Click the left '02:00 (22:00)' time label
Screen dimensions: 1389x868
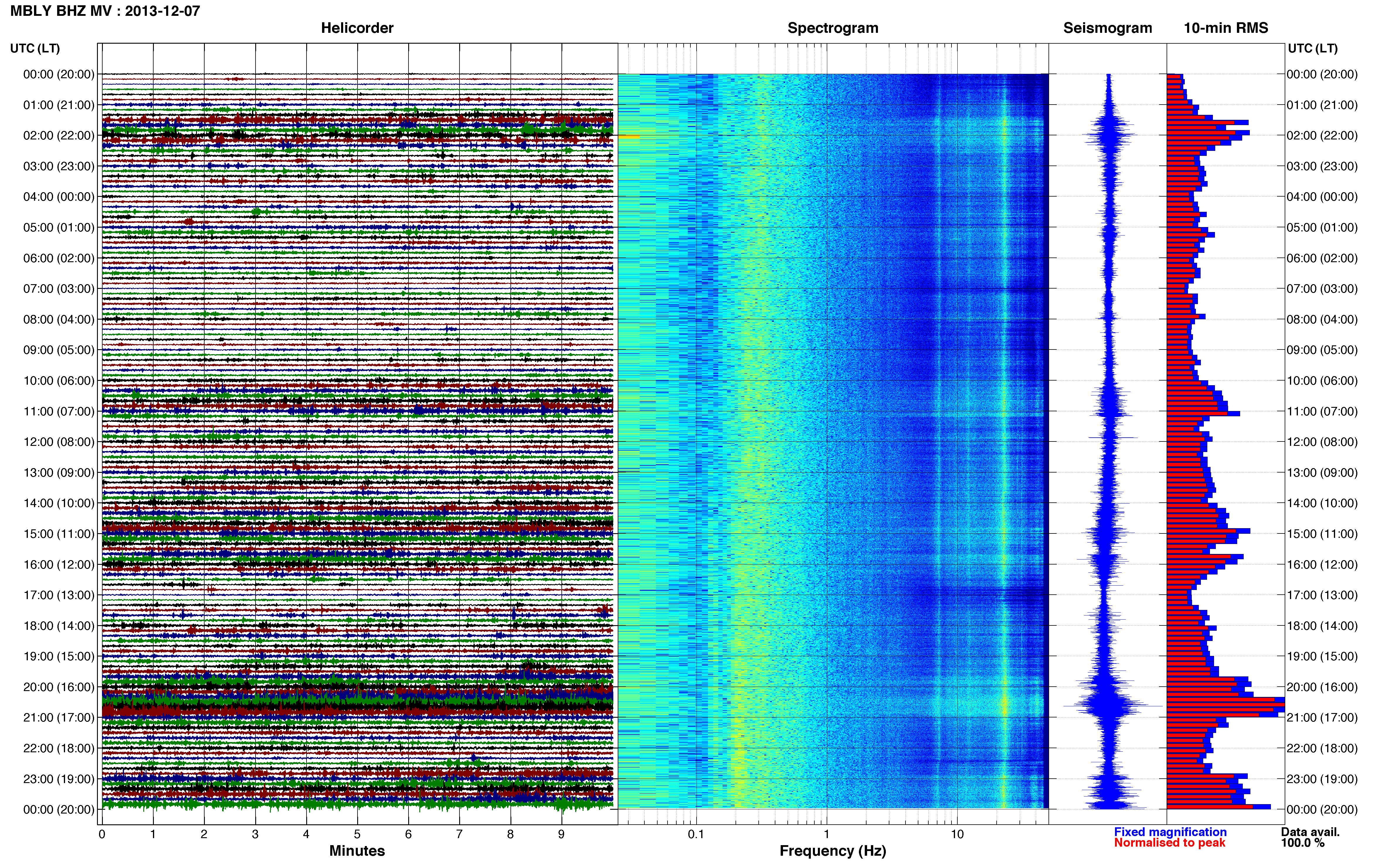click(59, 135)
